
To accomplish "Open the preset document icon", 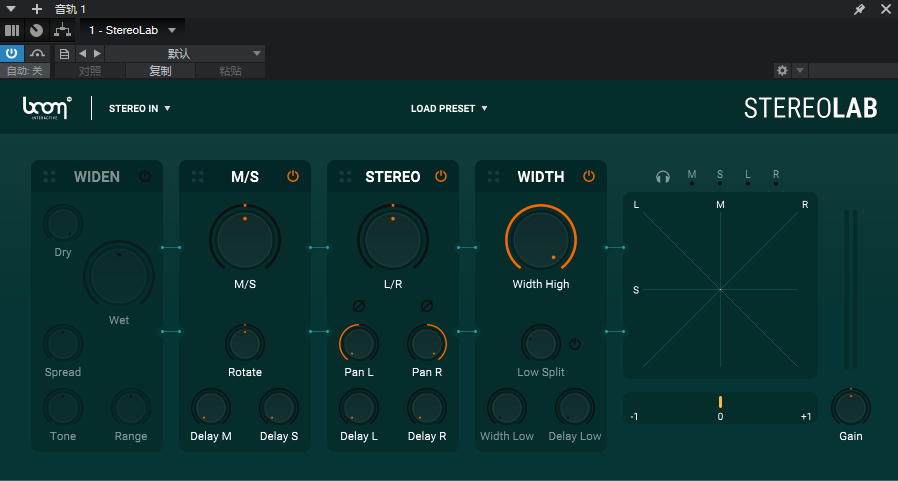I will tap(65, 54).
